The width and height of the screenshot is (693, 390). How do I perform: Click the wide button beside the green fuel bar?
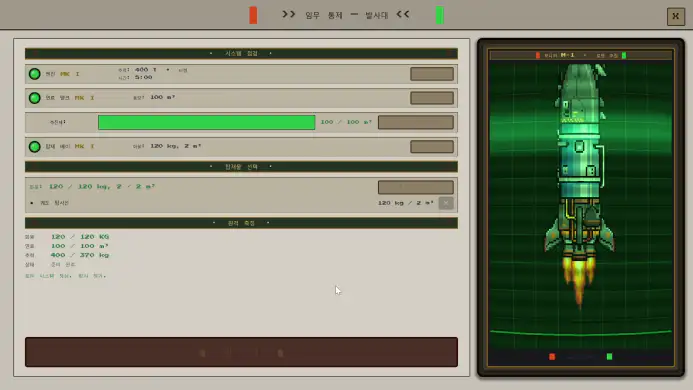(416, 122)
